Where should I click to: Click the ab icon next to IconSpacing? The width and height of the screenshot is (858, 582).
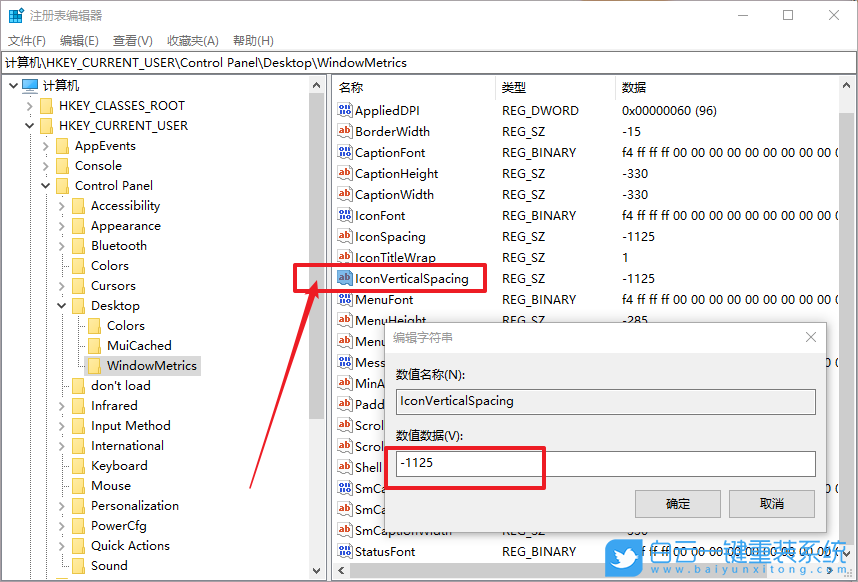coord(345,236)
